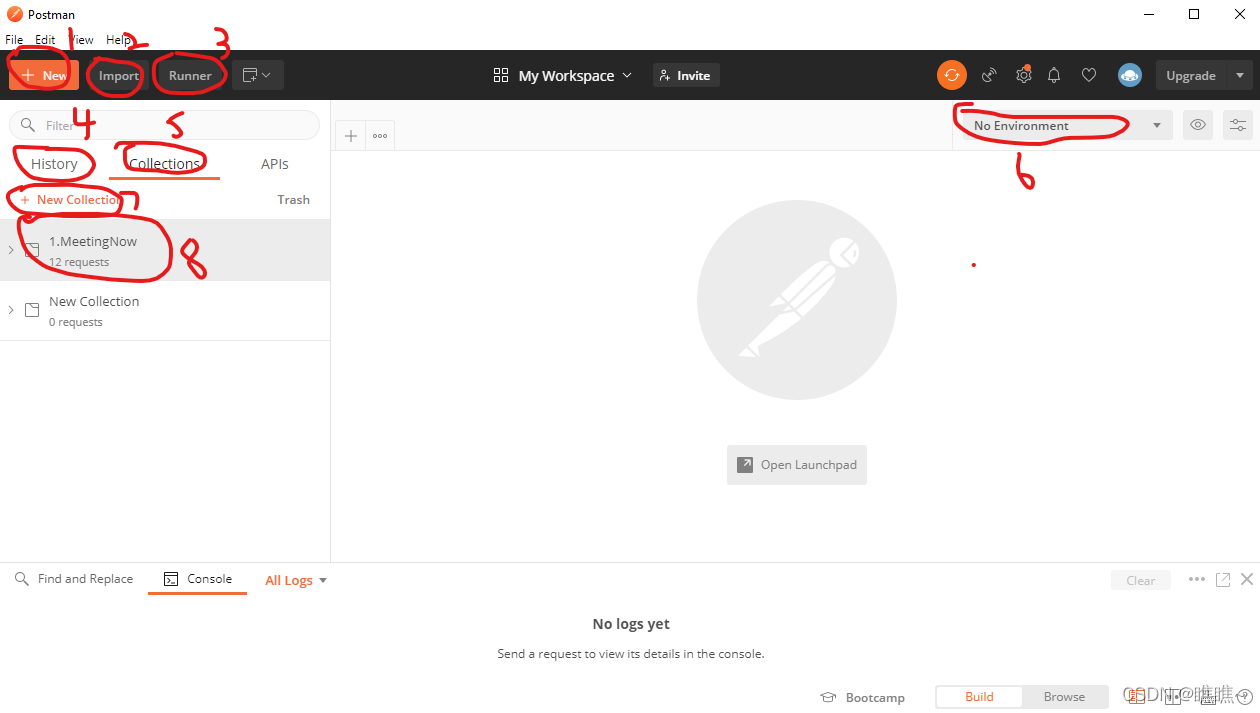
Task: Open the new window dropdown button
Action: pyautogui.click(x=258, y=75)
